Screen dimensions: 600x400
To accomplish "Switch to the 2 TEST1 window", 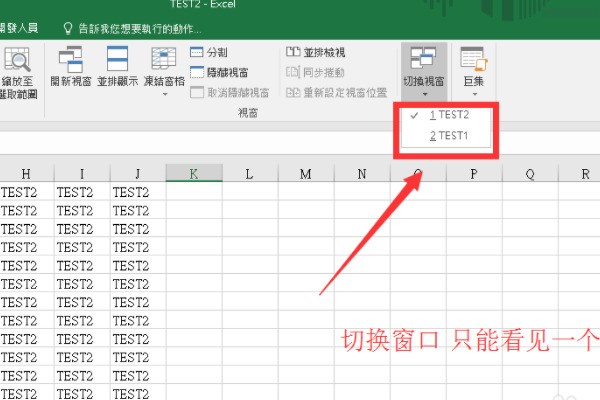I will pos(448,136).
